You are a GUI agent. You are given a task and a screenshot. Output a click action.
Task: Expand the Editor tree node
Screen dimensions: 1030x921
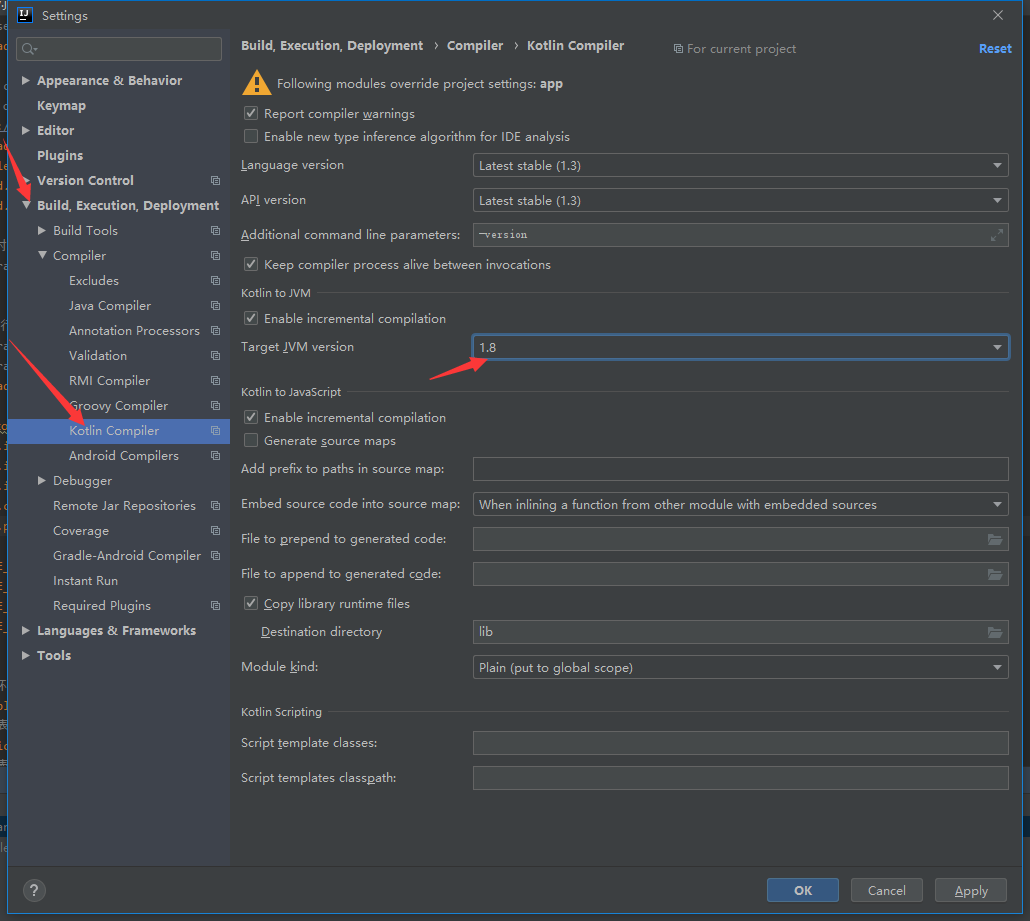pos(26,130)
